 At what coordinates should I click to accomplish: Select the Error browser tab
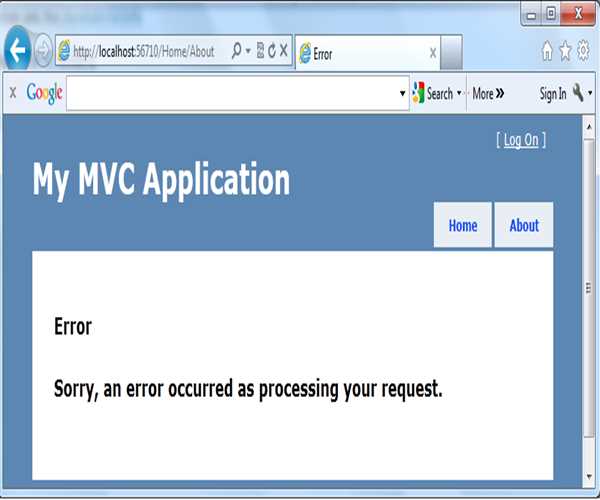[367, 53]
